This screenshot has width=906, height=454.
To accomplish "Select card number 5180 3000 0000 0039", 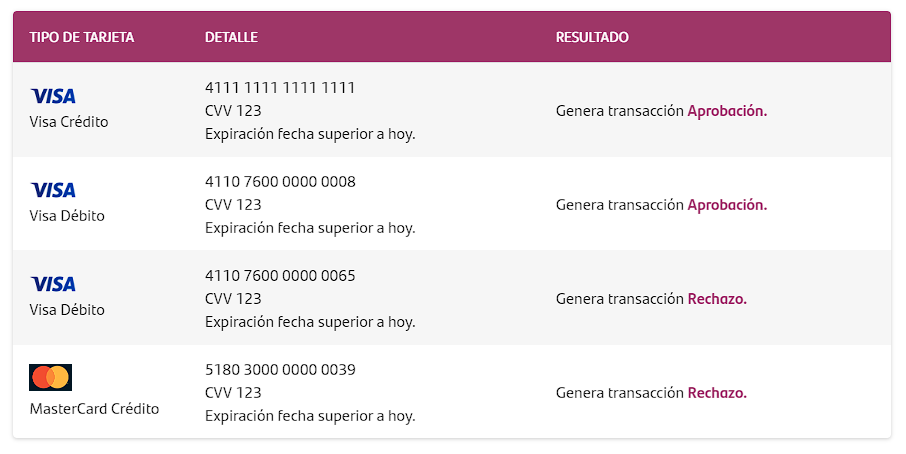I will click(280, 370).
